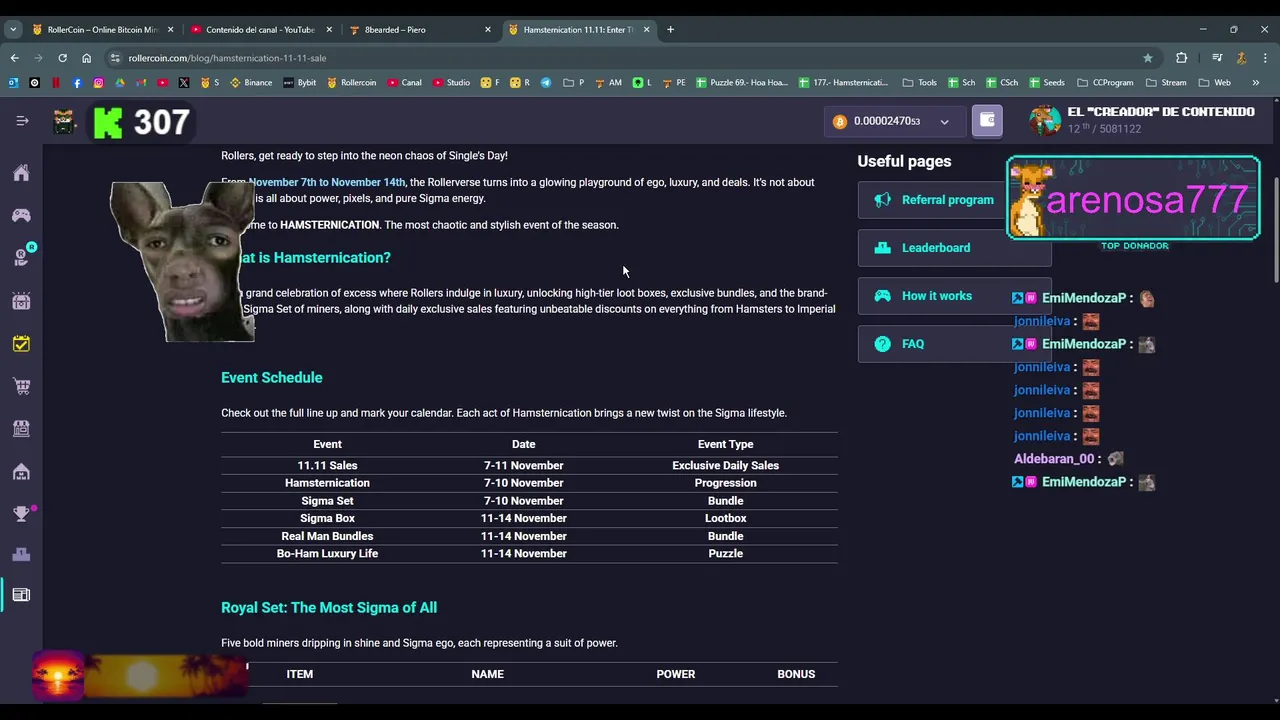The image size is (1280, 720).
Task: Open the Referral program link
Action: [947, 200]
